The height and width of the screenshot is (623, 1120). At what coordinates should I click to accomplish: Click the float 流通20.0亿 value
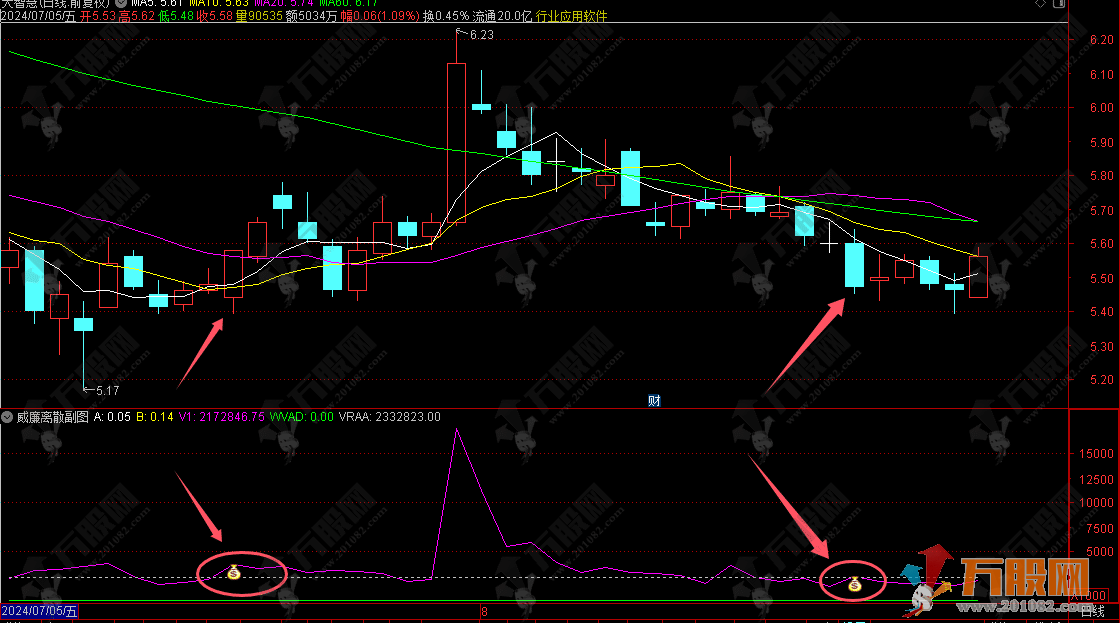[502, 16]
